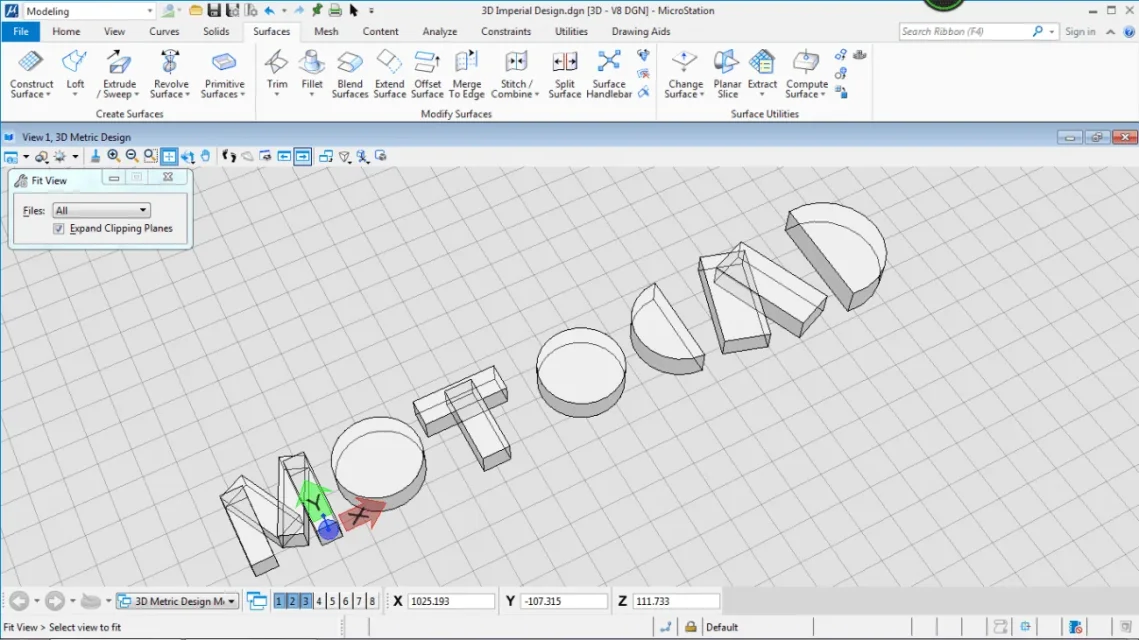
Task: Select the Loft surface tool
Action: coord(75,73)
